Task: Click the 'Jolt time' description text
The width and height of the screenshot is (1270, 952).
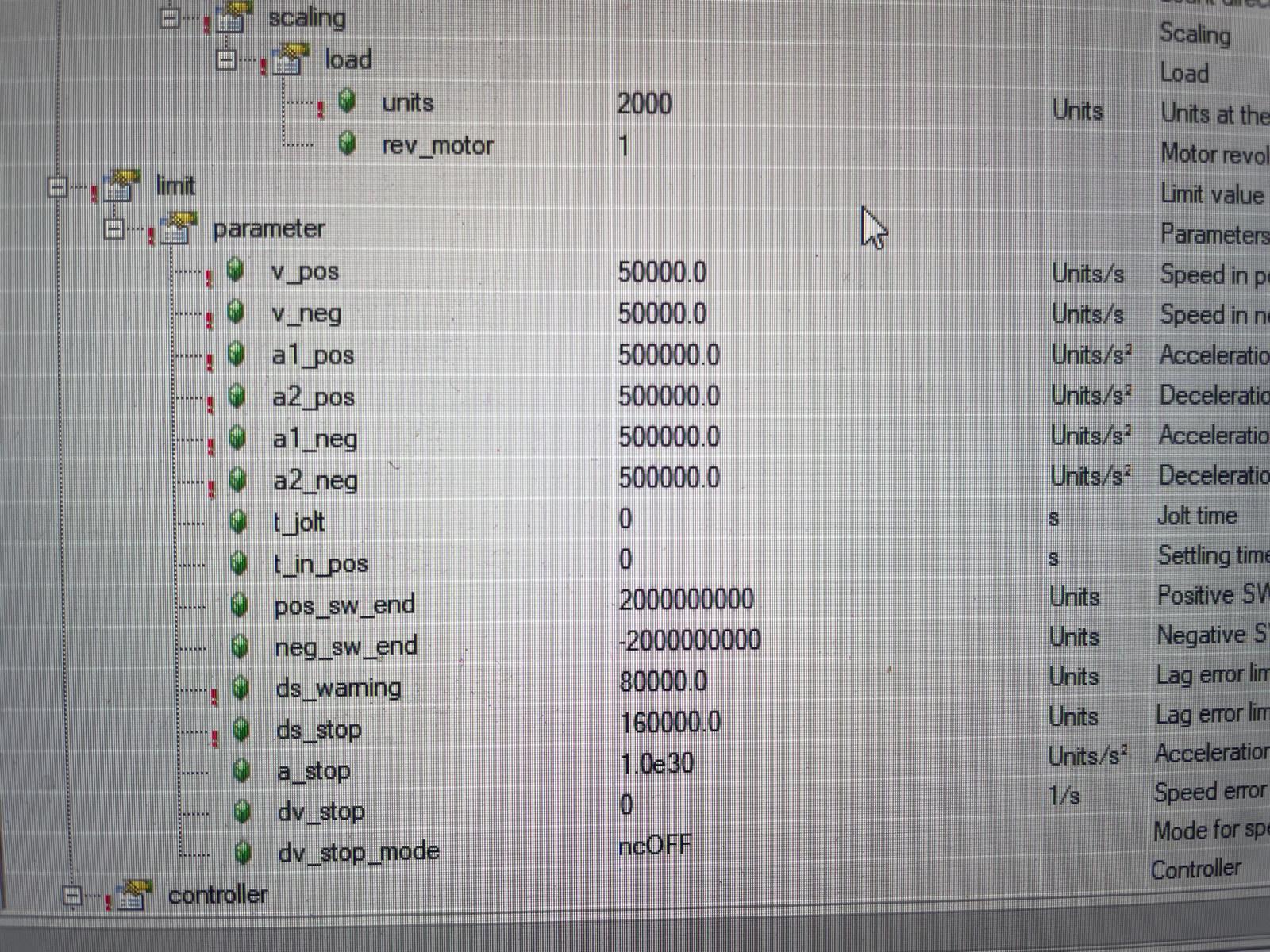Action: point(1197,516)
